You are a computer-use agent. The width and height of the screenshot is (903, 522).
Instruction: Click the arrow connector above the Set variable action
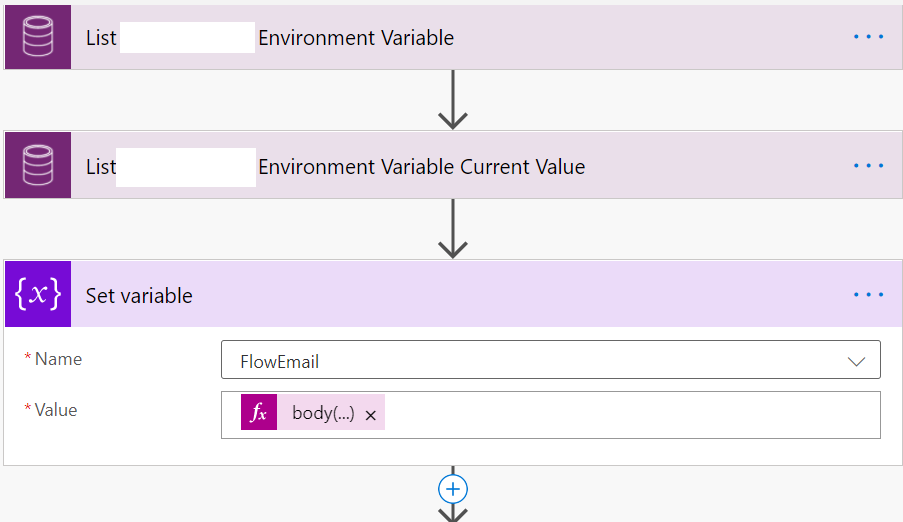(x=453, y=229)
